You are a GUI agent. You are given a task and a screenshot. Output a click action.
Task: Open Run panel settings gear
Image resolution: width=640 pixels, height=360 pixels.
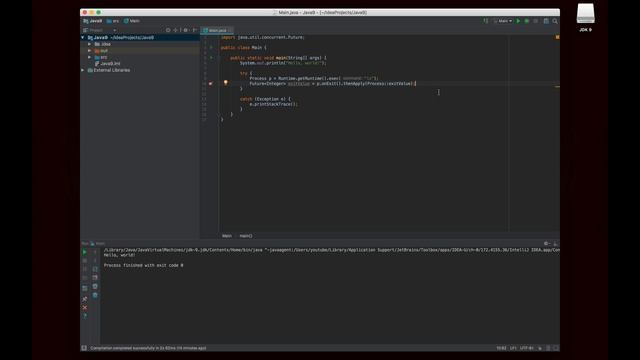pyautogui.click(x=547, y=243)
